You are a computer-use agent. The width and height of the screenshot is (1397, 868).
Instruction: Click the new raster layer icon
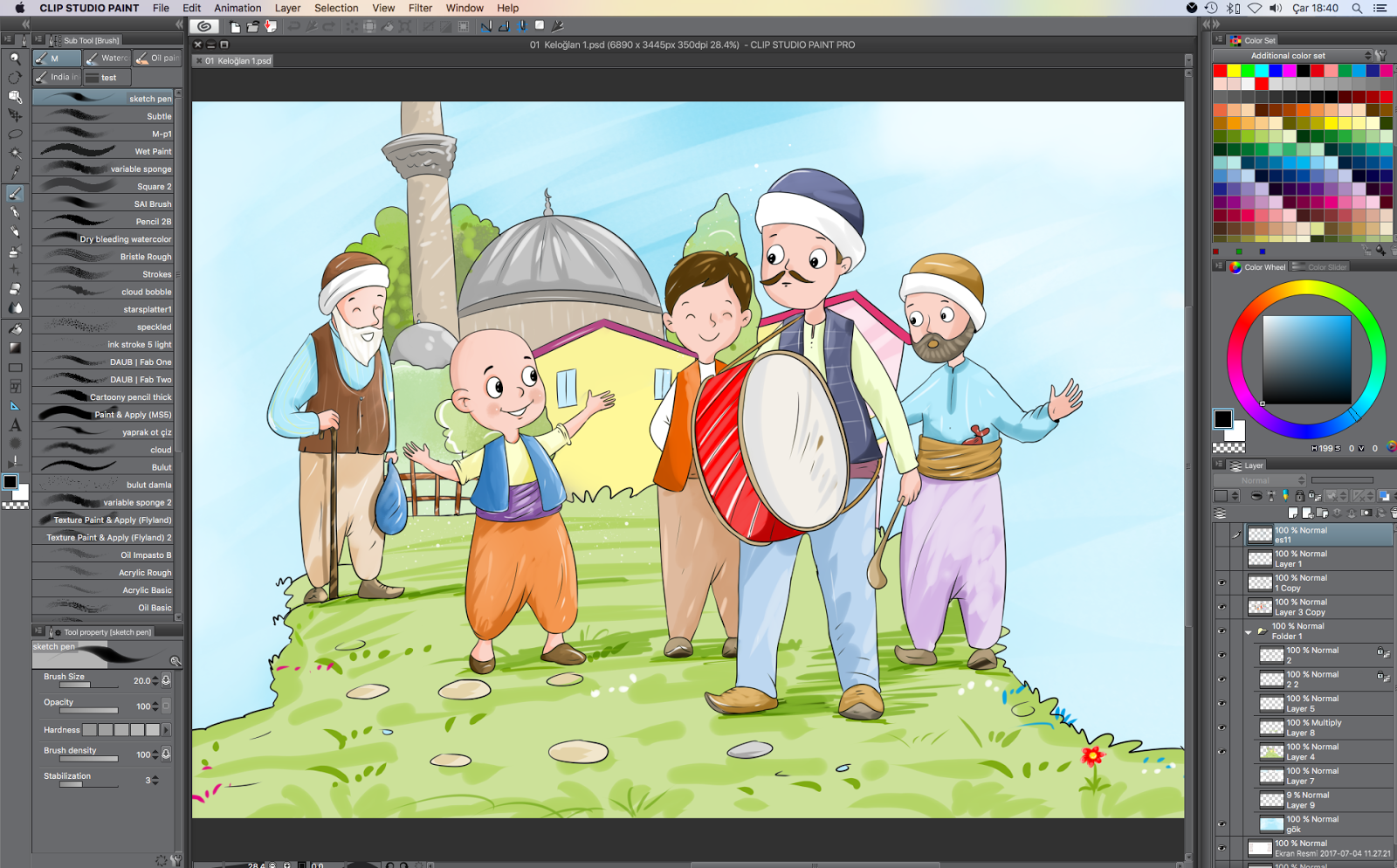1293,513
